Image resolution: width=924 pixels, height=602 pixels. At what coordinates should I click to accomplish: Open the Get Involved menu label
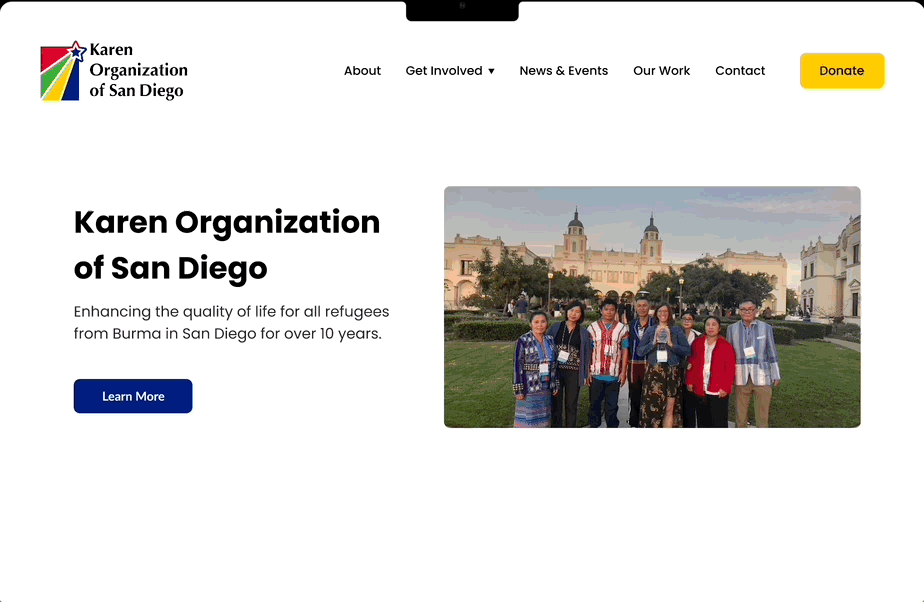tap(444, 71)
